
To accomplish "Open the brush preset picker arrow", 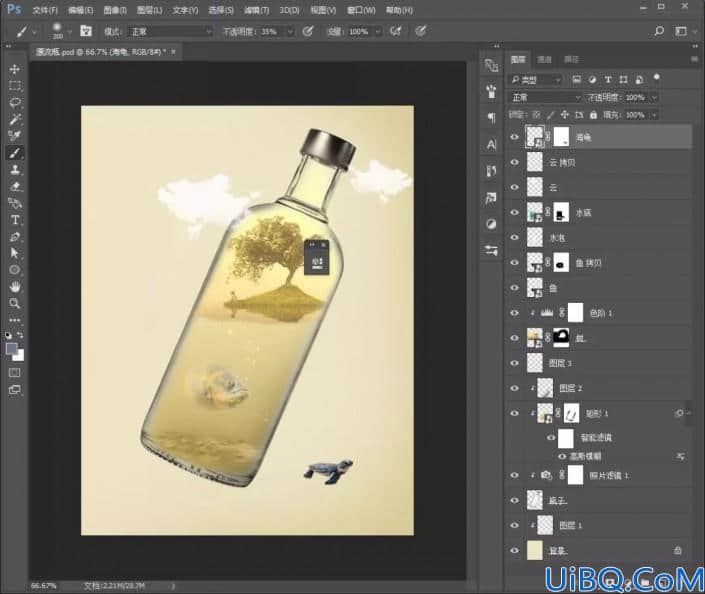I will tap(69, 32).
